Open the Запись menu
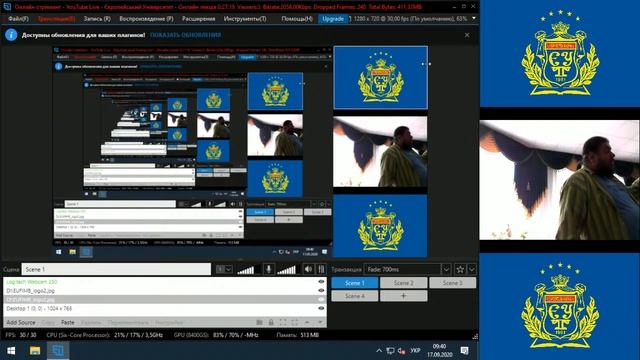 pyautogui.click(x=97, y=19)
